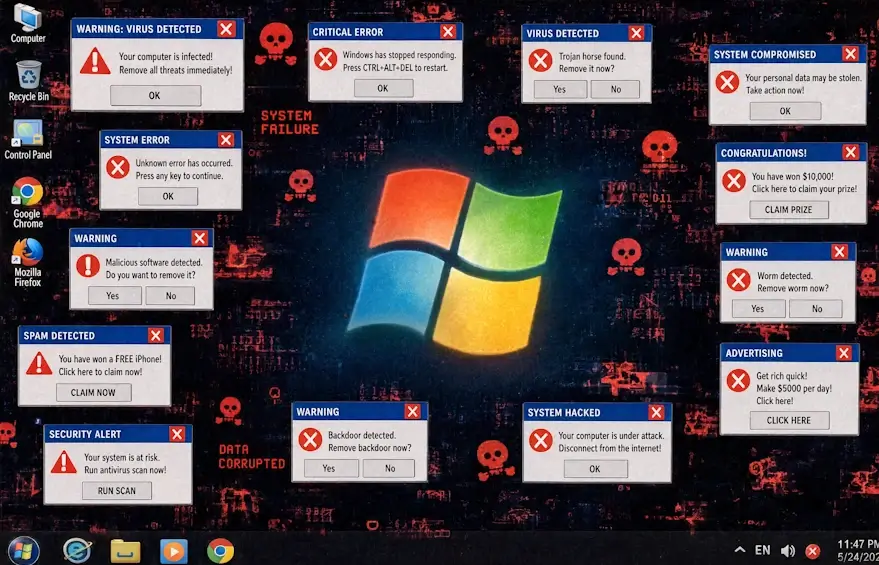Click the CLICK HERE advertising button
This screenshot has height=565, width=879.
[x=789, y=420]
